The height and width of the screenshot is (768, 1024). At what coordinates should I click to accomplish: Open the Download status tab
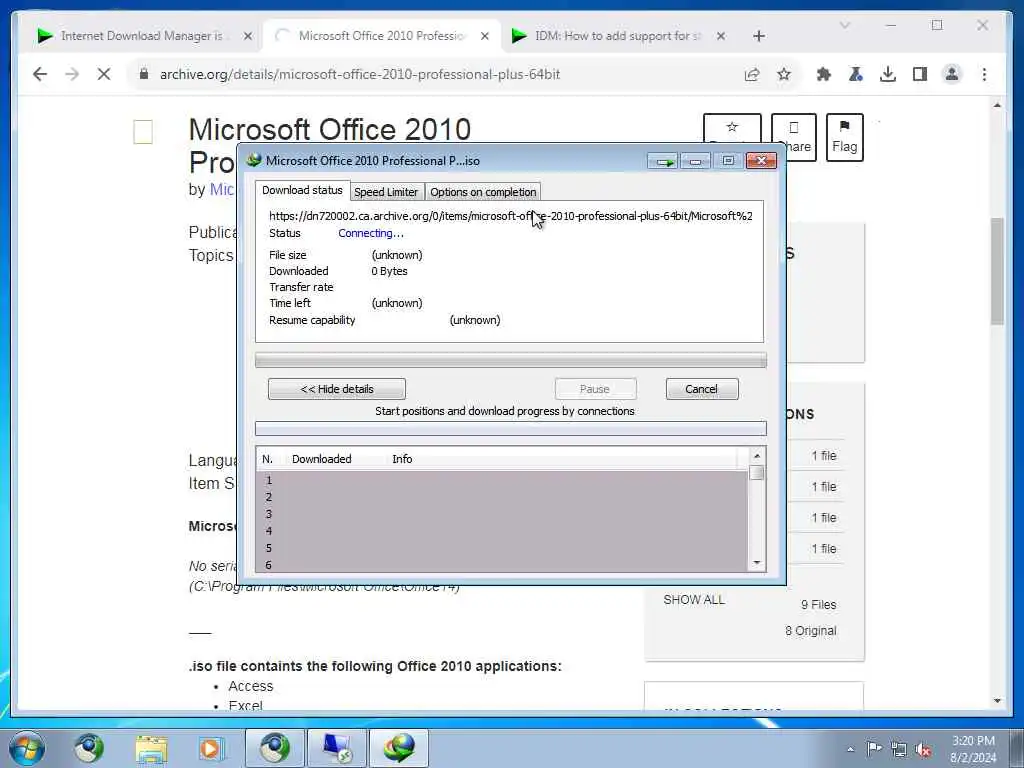click(302, 190)
